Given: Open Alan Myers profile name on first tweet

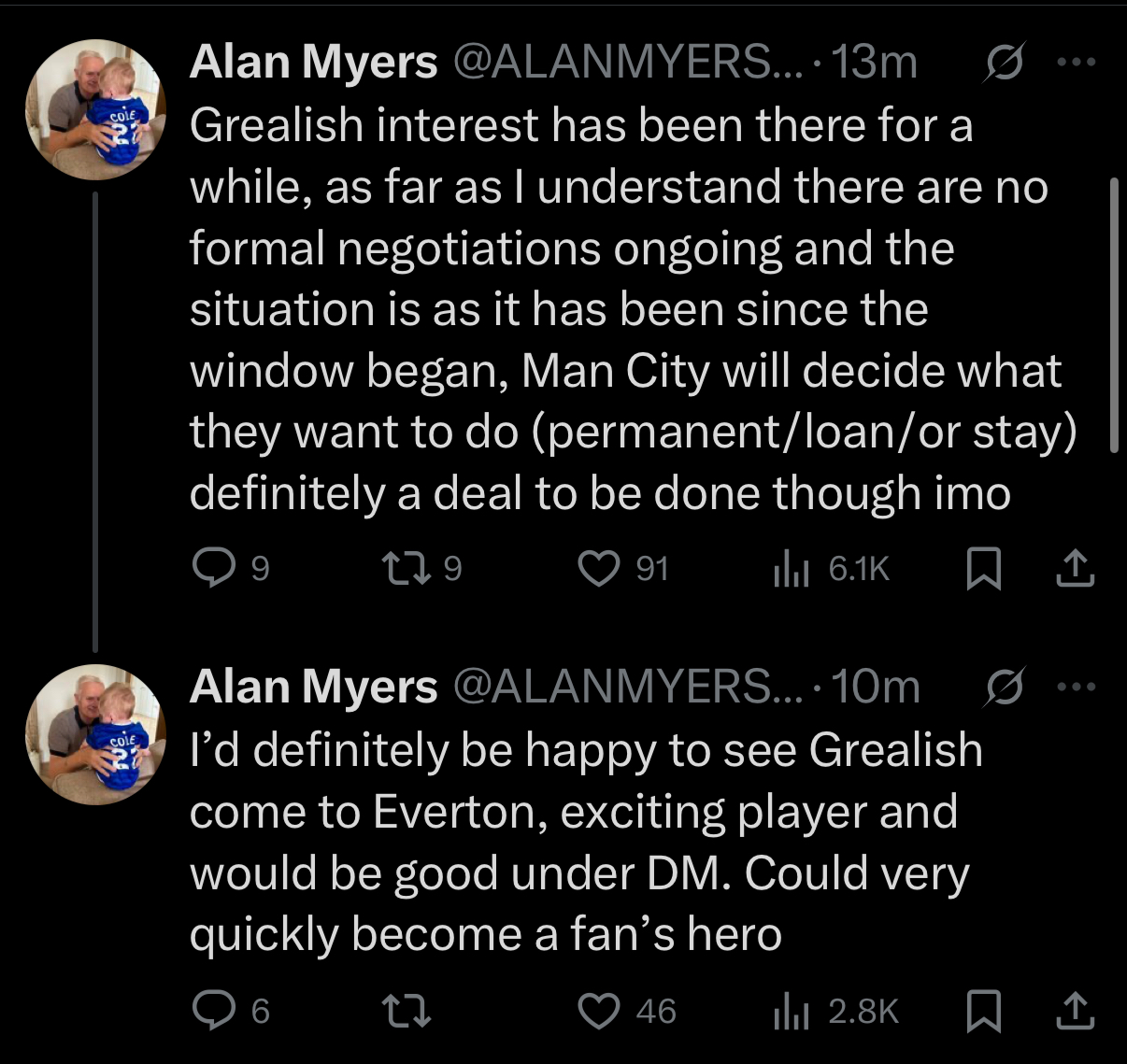Looking at the screenshot, I should [x=313, y=63].
